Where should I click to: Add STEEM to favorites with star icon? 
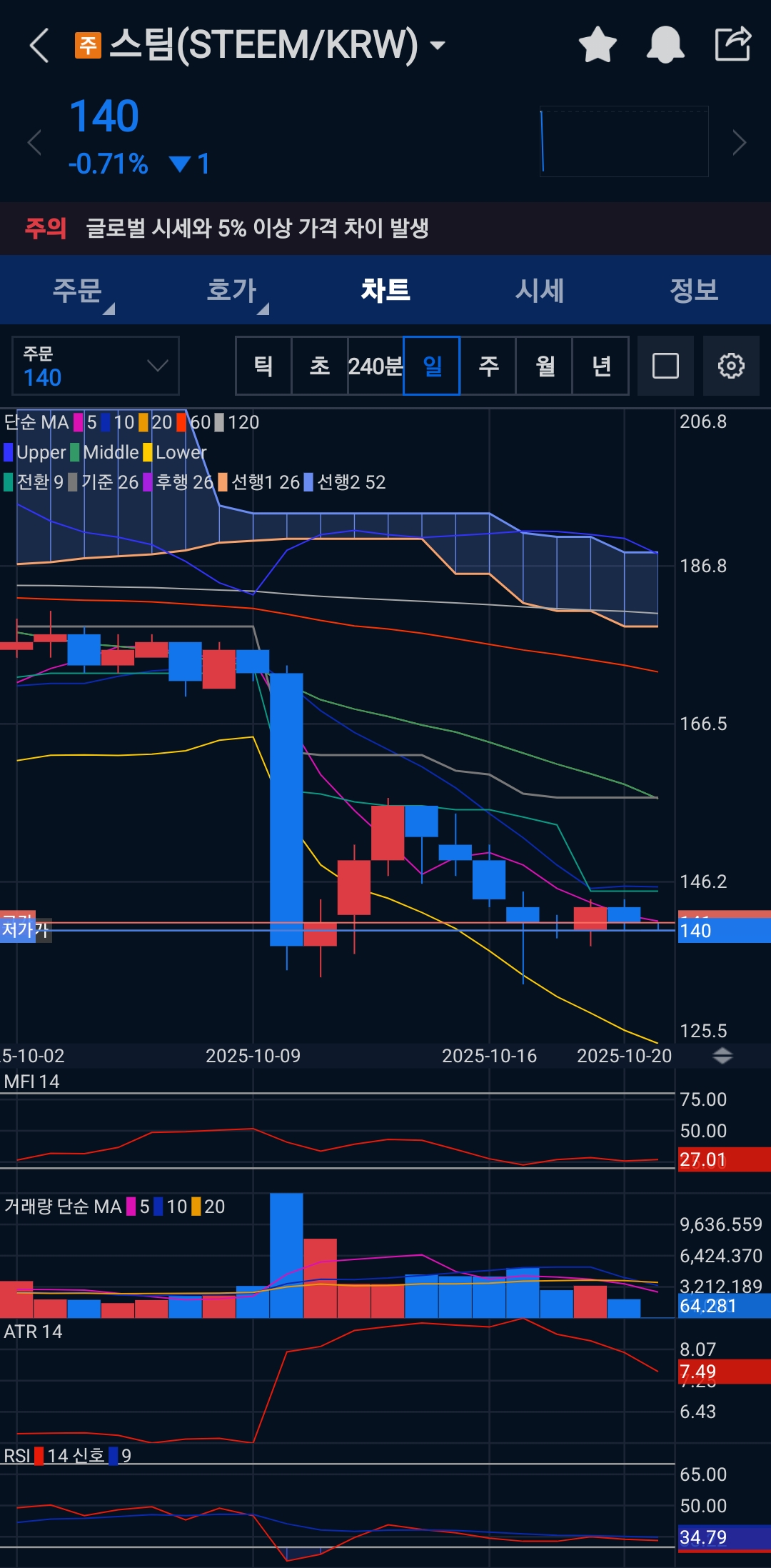598,45
